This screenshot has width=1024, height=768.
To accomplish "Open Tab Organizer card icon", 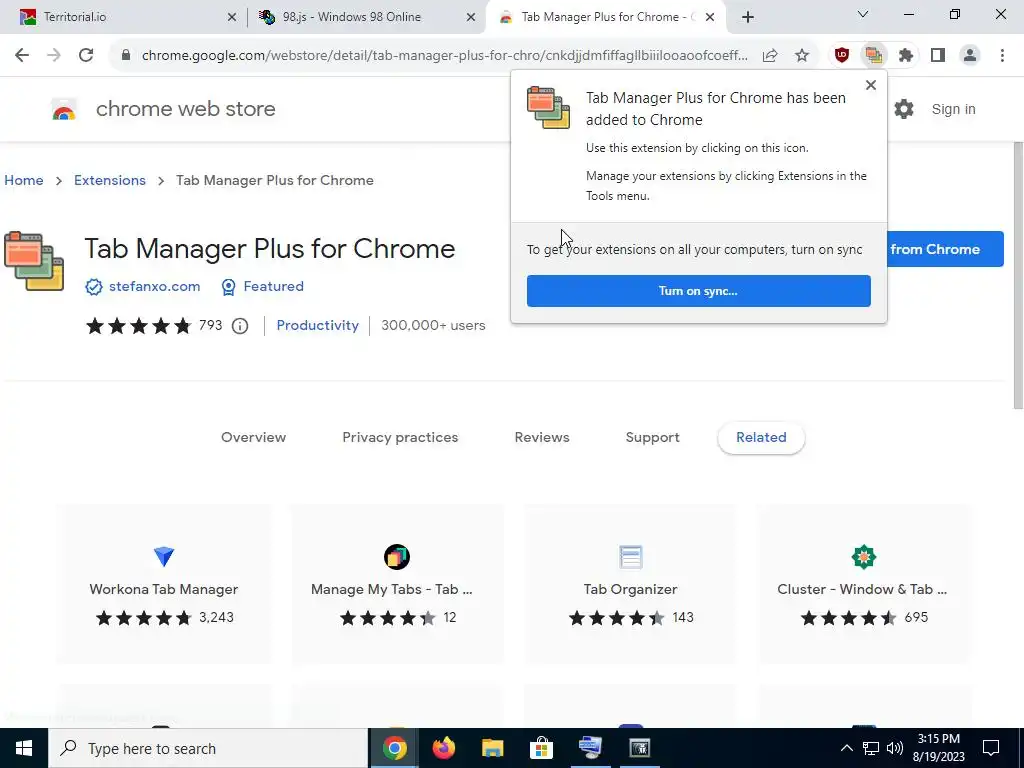I will (630, 557).
